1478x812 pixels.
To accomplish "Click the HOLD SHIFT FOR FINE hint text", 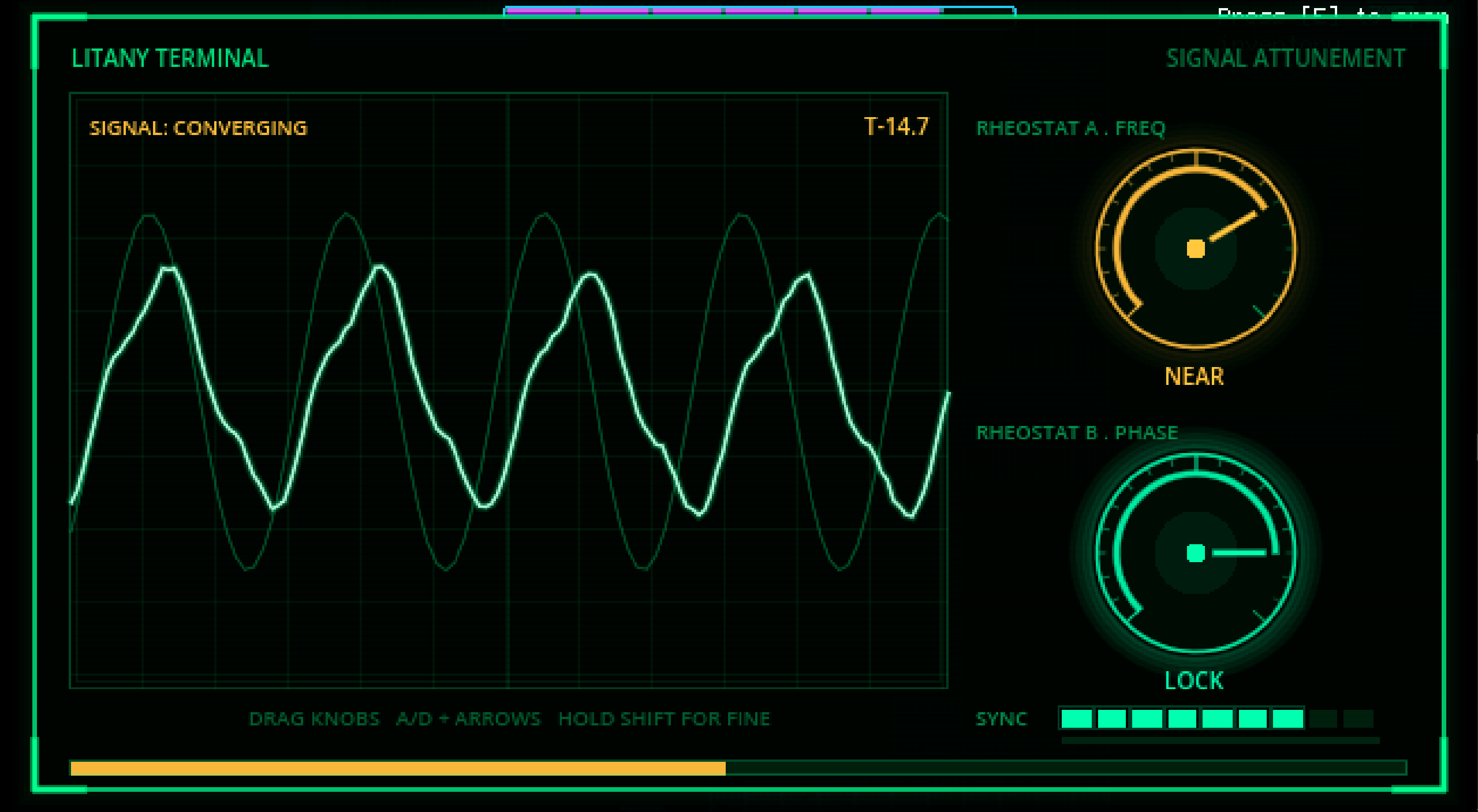I will [x=665, y=719].
